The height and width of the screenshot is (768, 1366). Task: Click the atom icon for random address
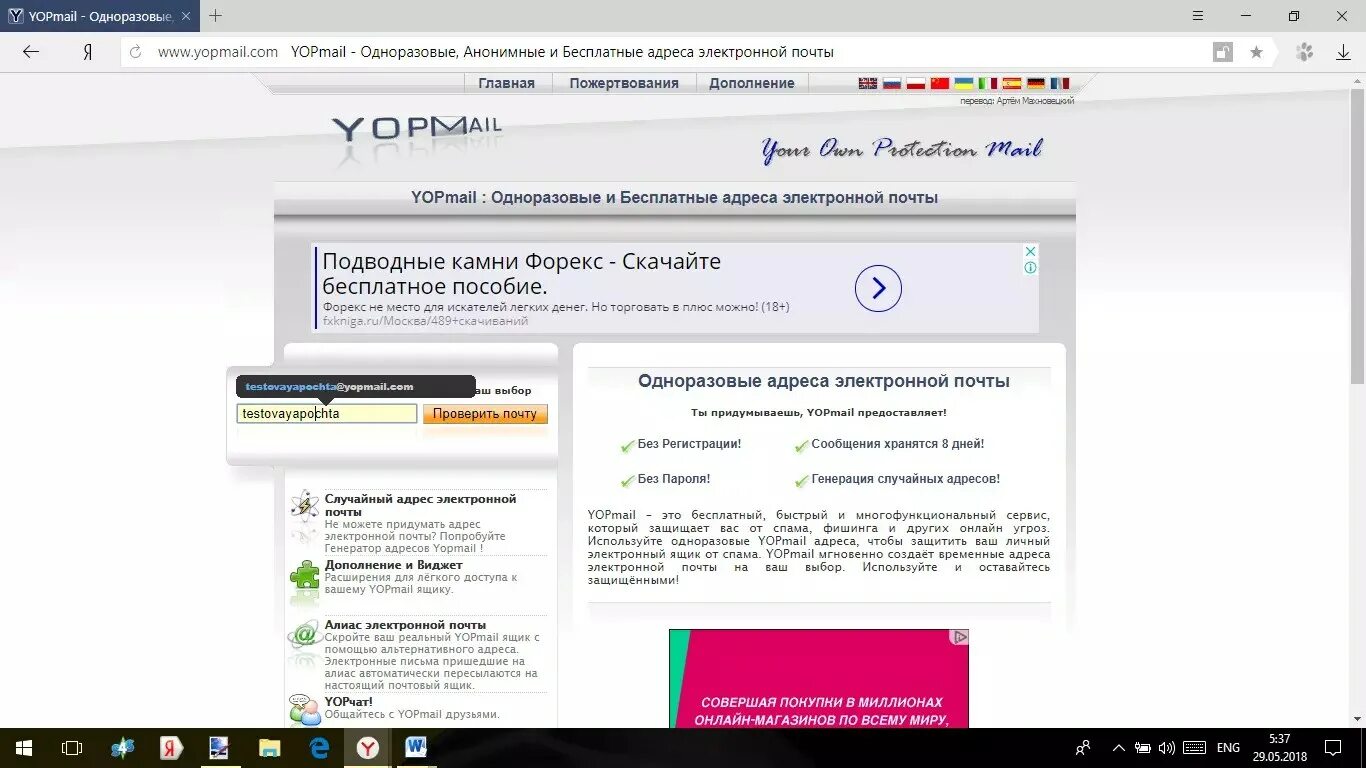click(x=304, y=506)
